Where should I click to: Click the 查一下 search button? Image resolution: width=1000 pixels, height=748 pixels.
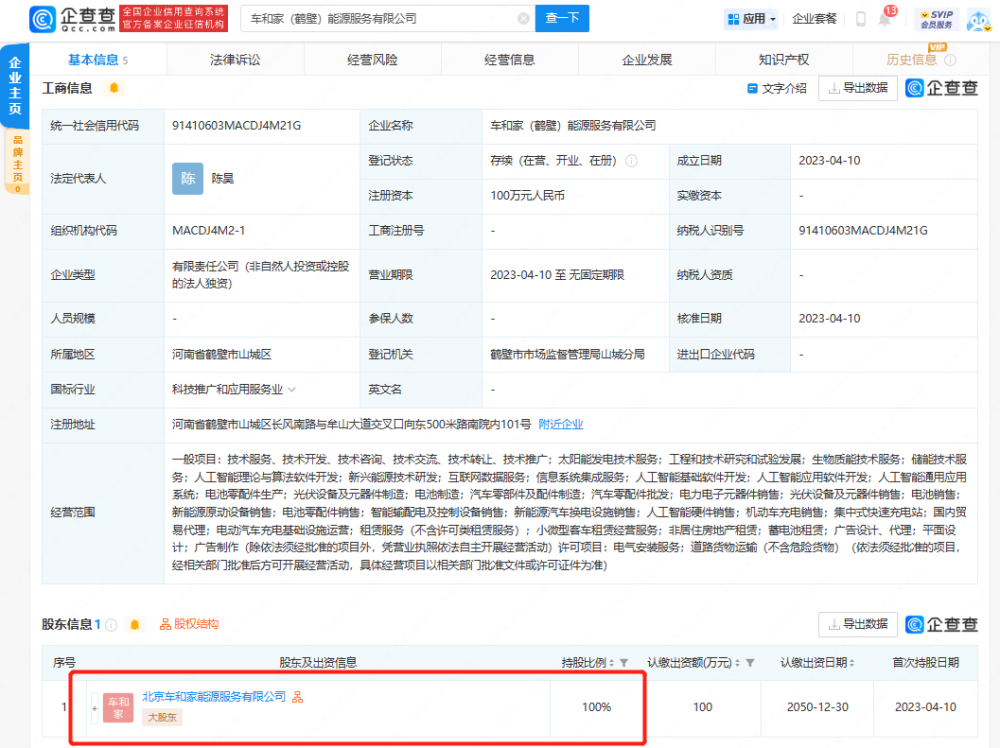tap(562, 18)
